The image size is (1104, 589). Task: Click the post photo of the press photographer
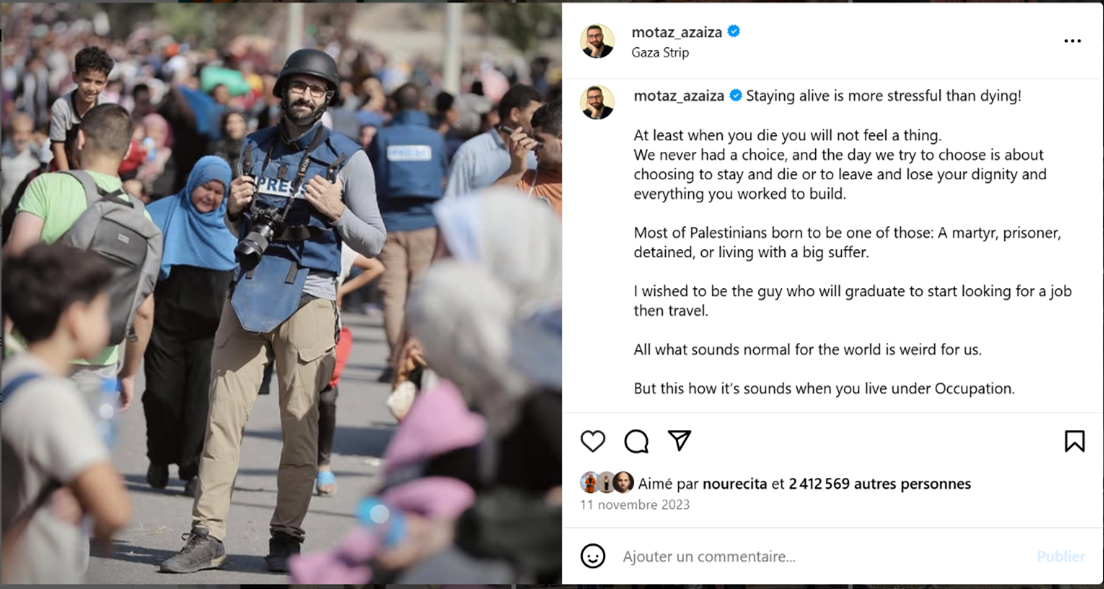point(281,293)
